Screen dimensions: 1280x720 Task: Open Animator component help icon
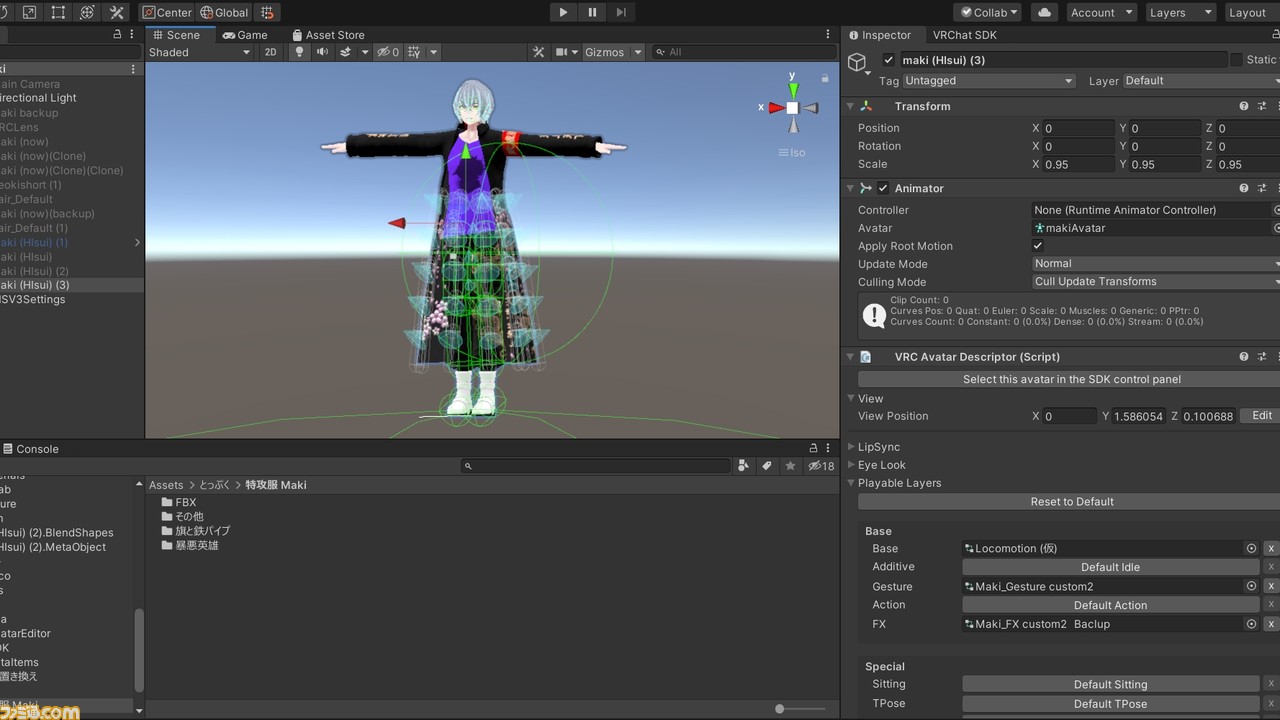(1244, 188)
